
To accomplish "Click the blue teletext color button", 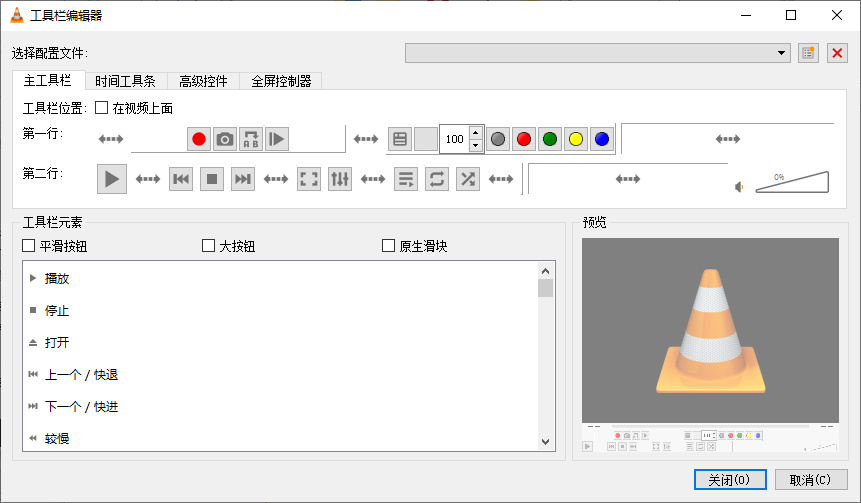I will (x=602, y=139).
